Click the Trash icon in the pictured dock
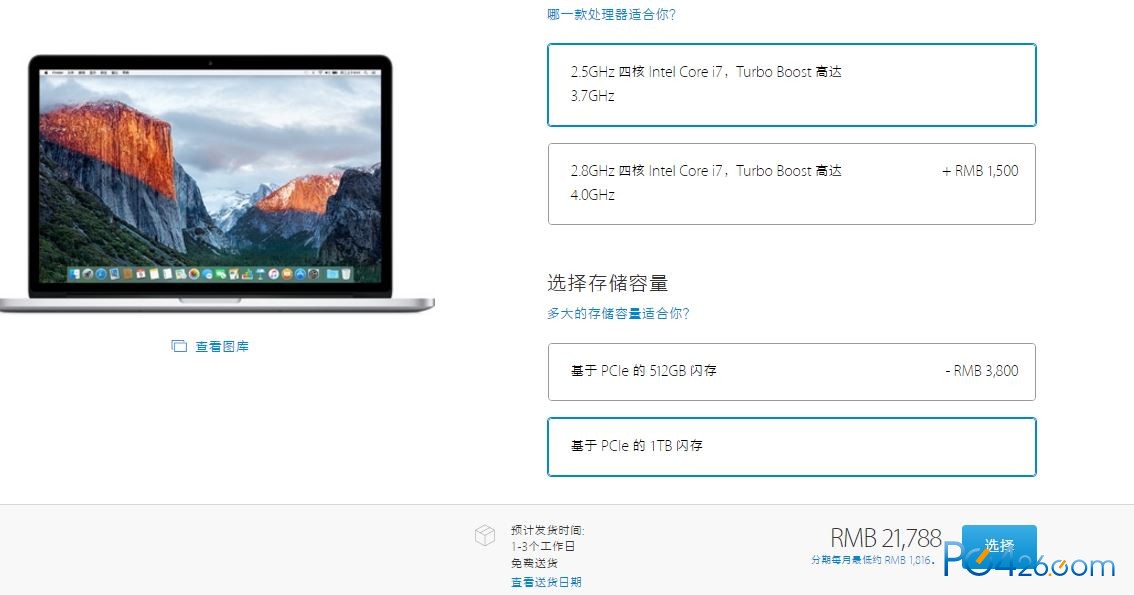Image resolution: width=1134 pixels, height=595 pixels. [346, 274]
